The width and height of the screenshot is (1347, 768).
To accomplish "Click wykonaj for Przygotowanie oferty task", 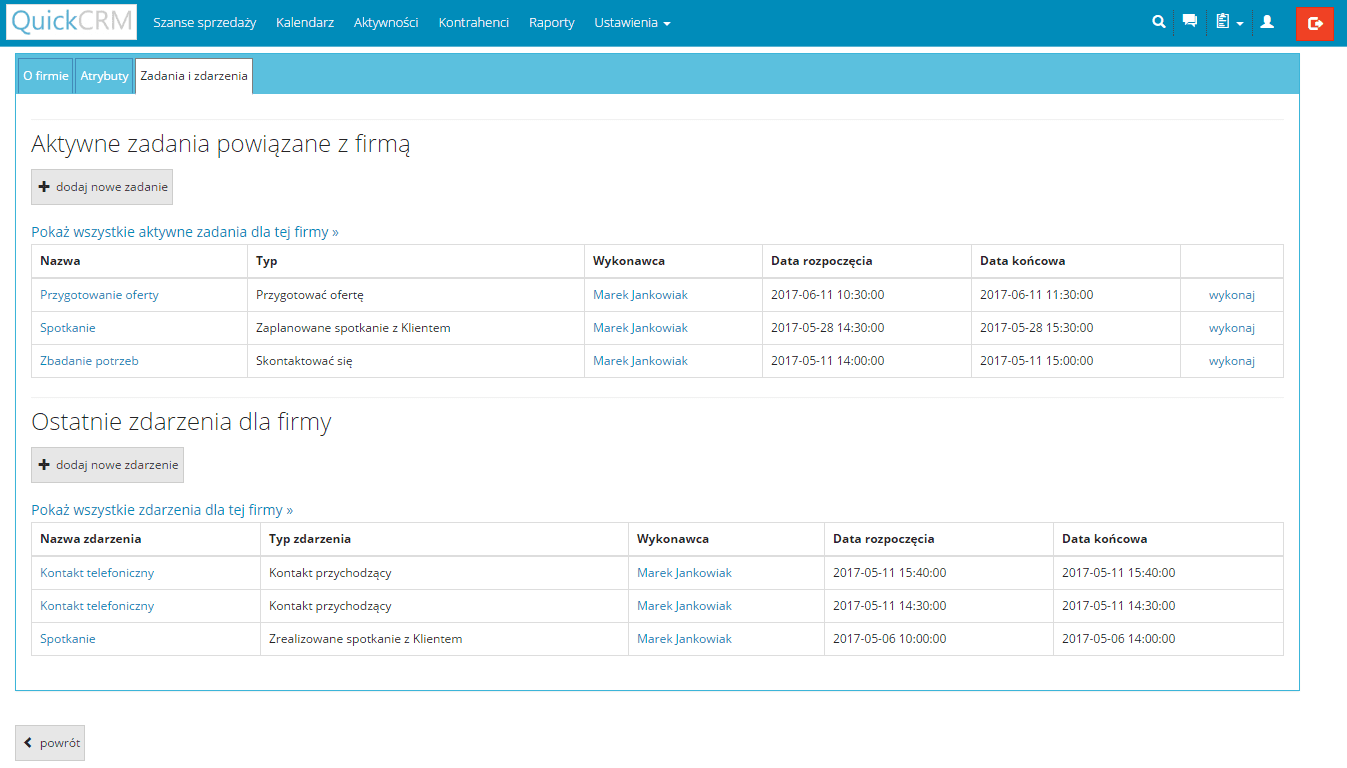I will coord(1231,295).
